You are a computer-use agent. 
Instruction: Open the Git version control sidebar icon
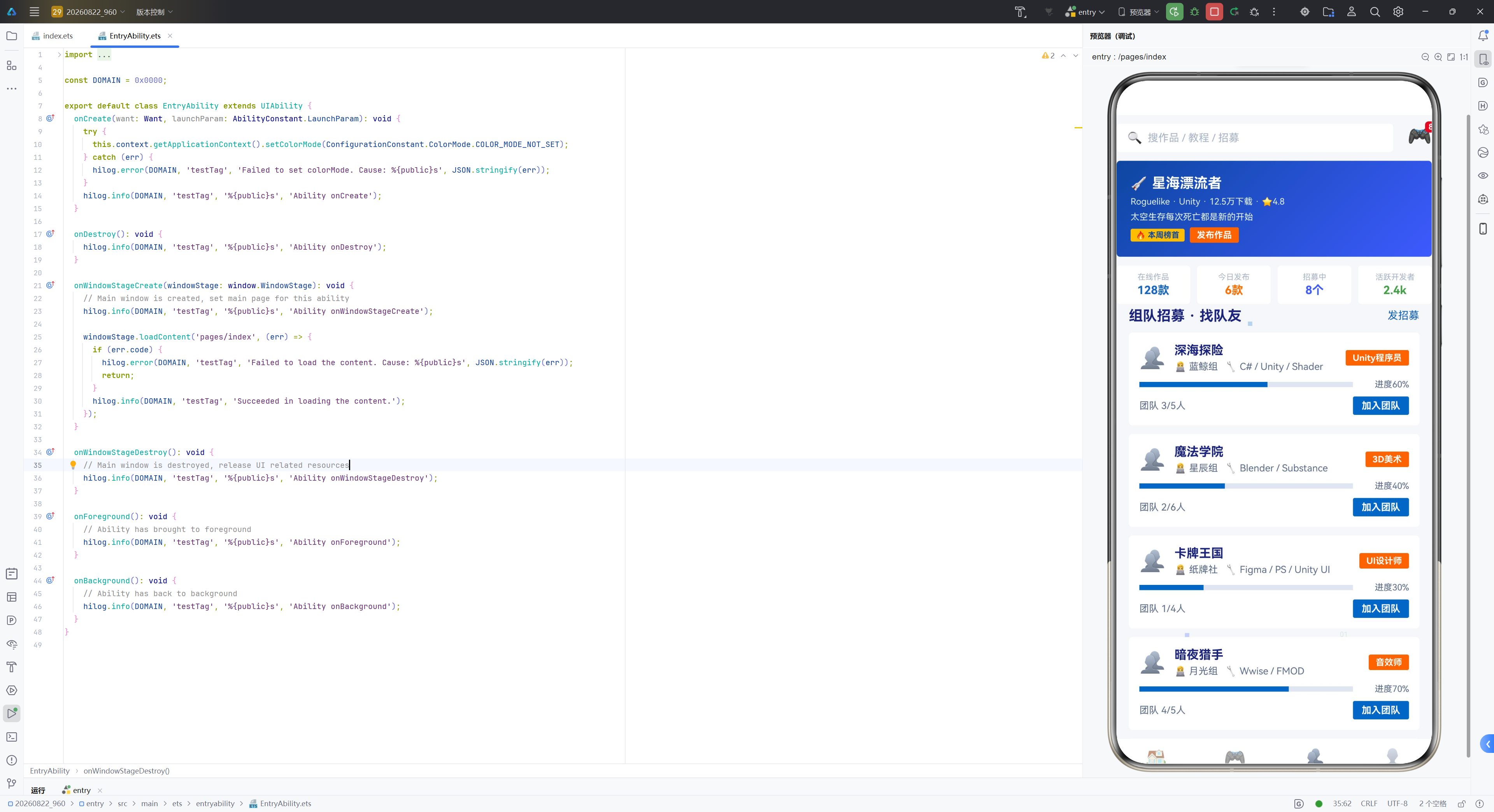click(12, 784)
